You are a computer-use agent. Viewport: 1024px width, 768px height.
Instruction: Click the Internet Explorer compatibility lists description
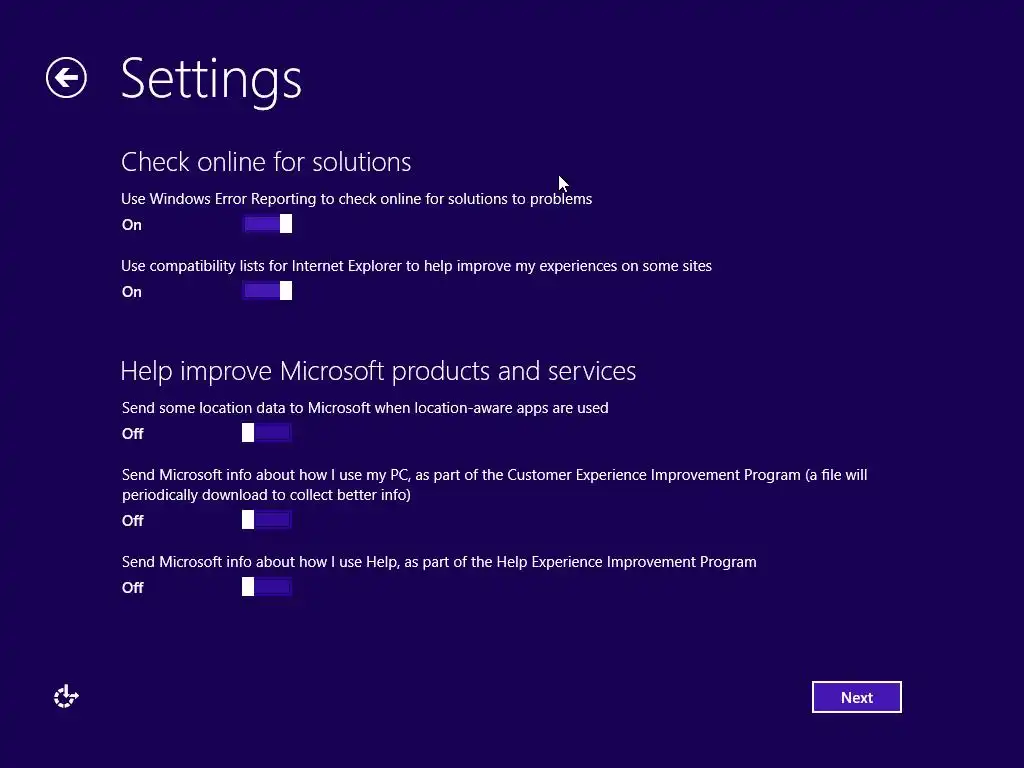(x=417, y=266)
